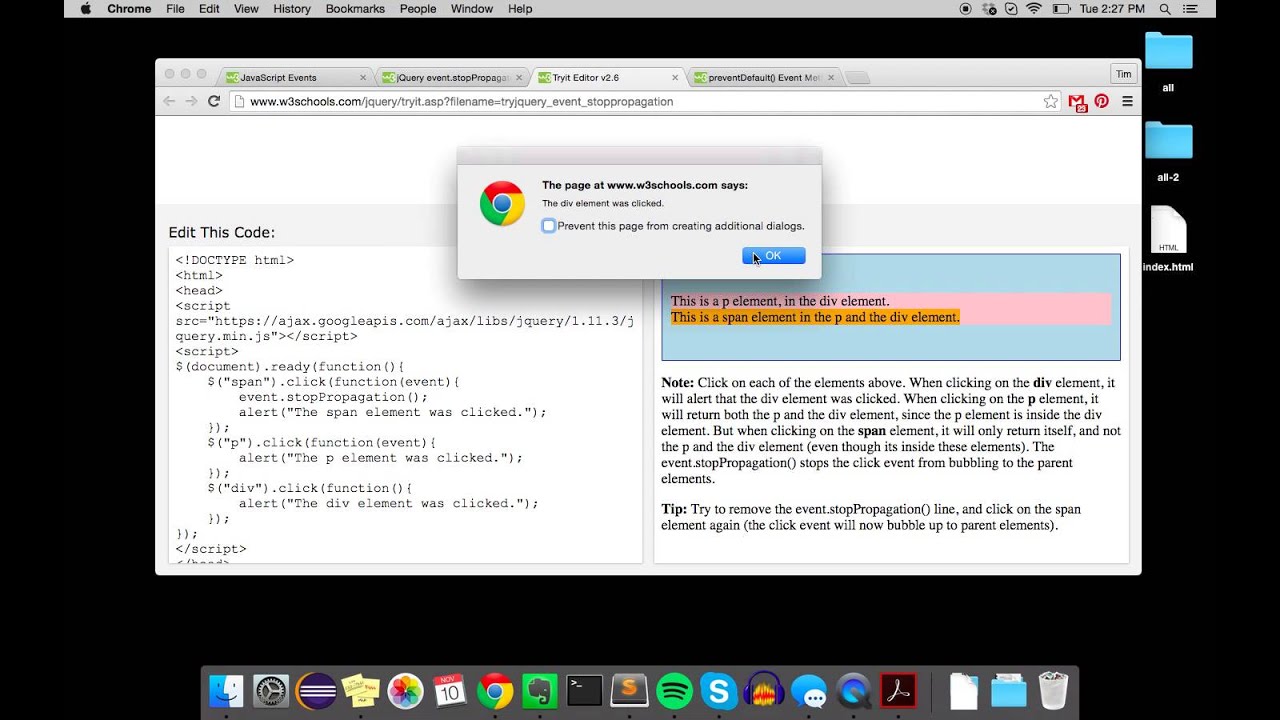Open the Trash in the dock
The image size is (1280, 720).
1053,691
